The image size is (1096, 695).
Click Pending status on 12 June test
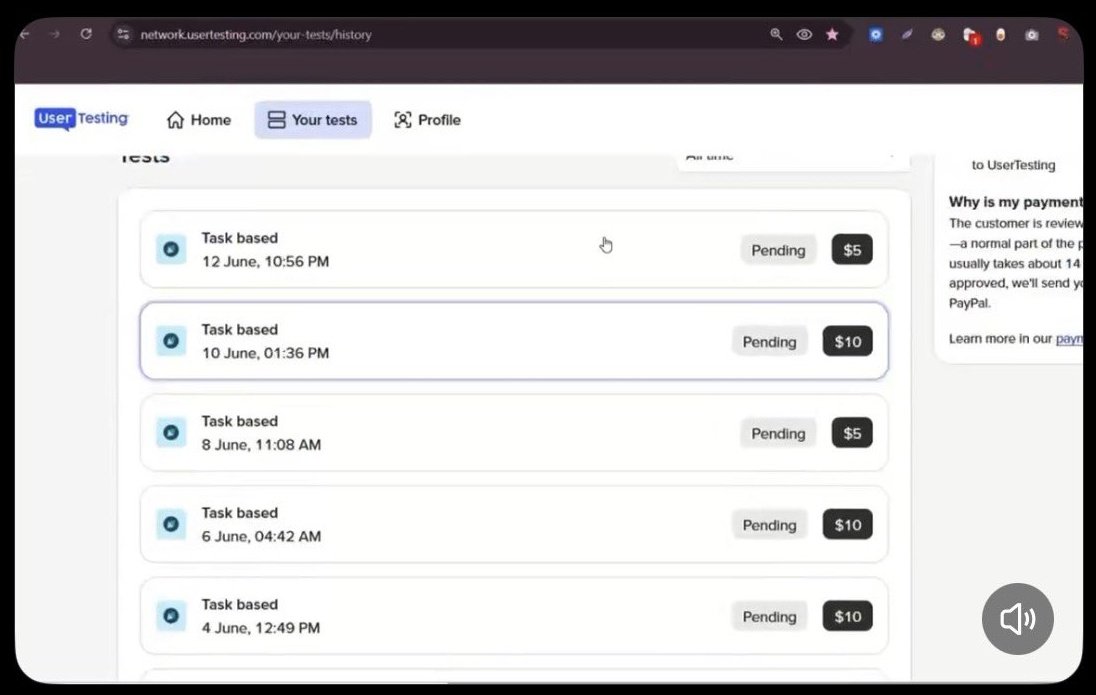[x=778, y=250]
